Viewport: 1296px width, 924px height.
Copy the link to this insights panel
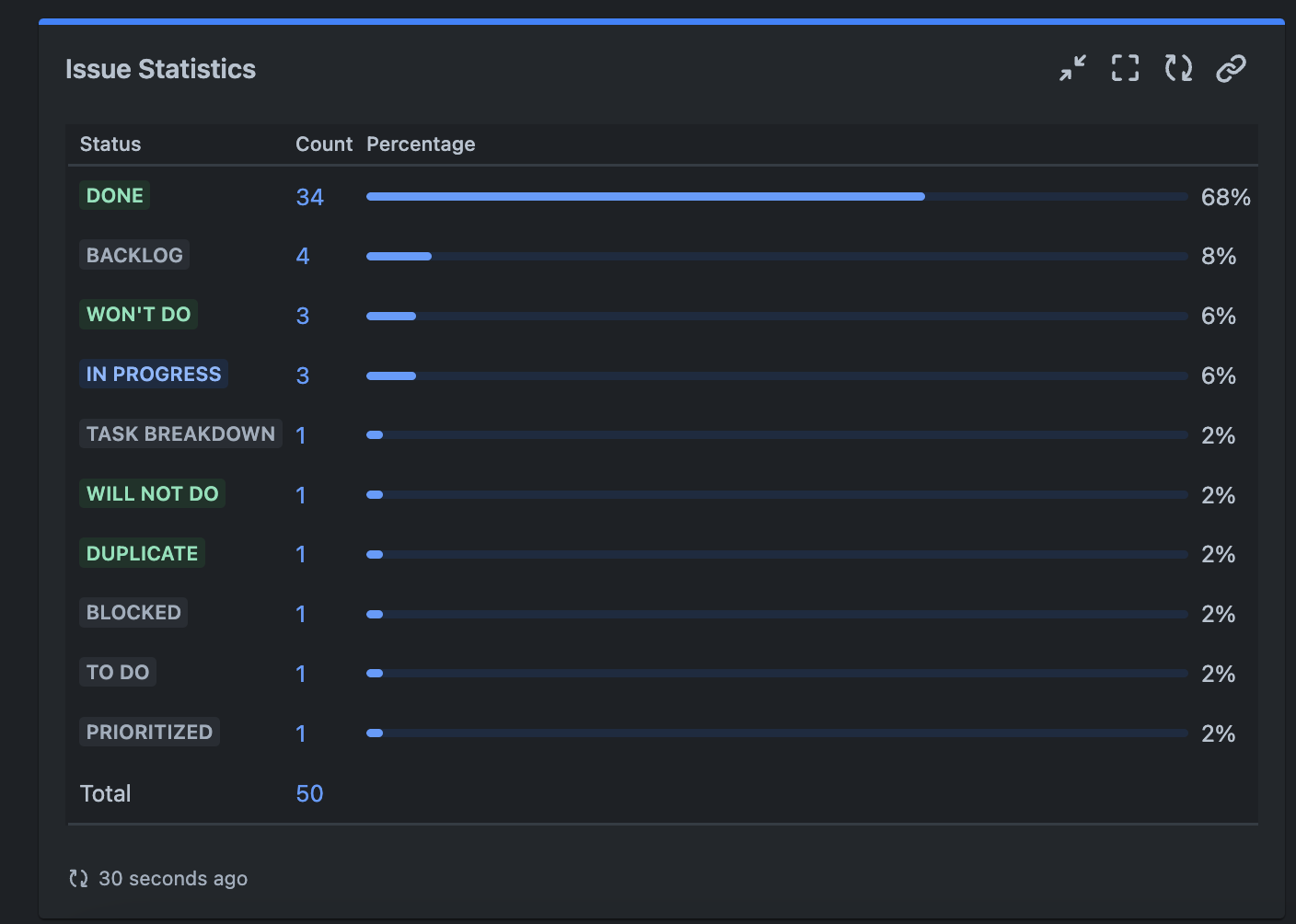tap(1232, 68)
